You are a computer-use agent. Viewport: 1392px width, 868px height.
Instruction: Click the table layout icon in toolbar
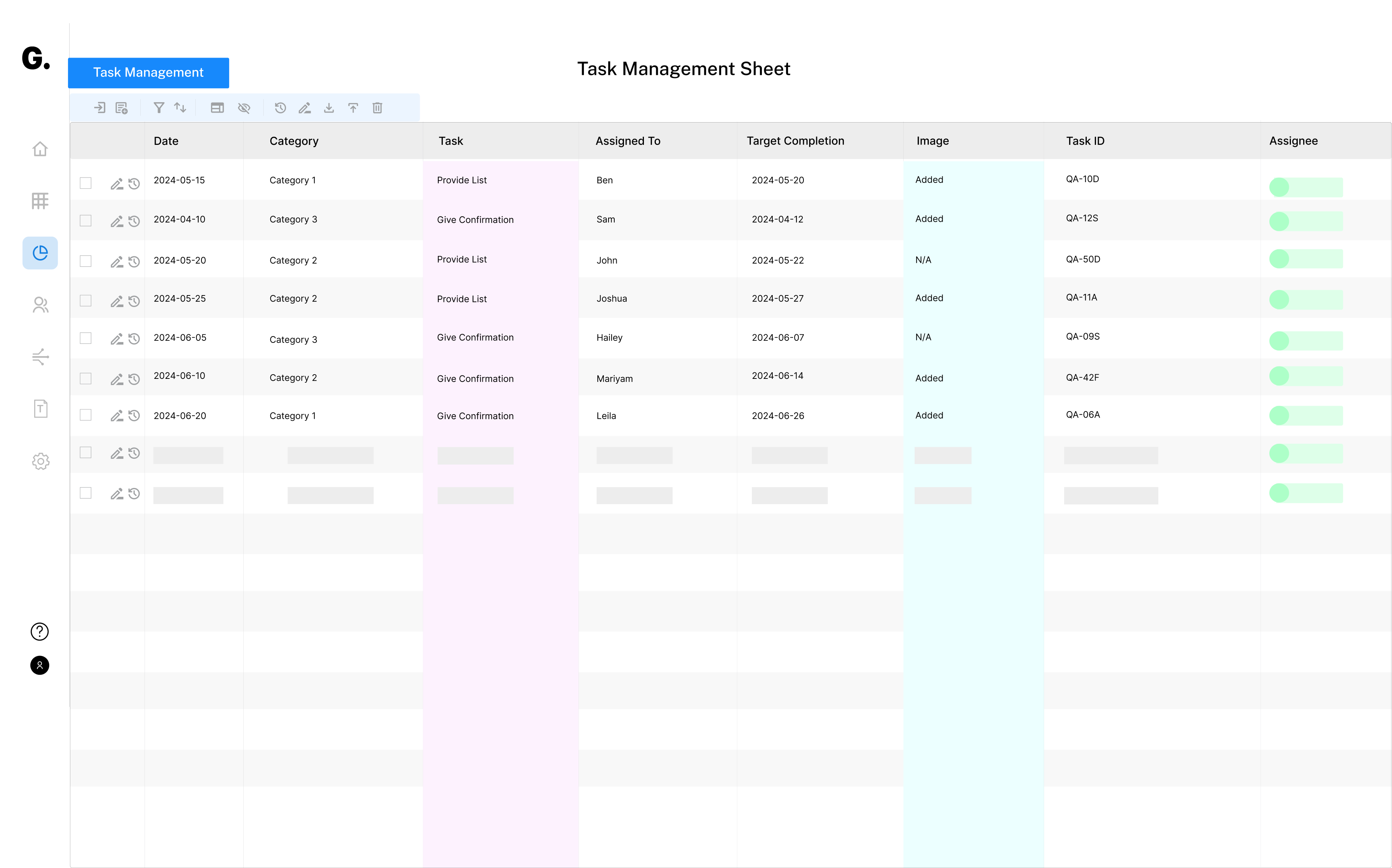(x=217, y=108)
